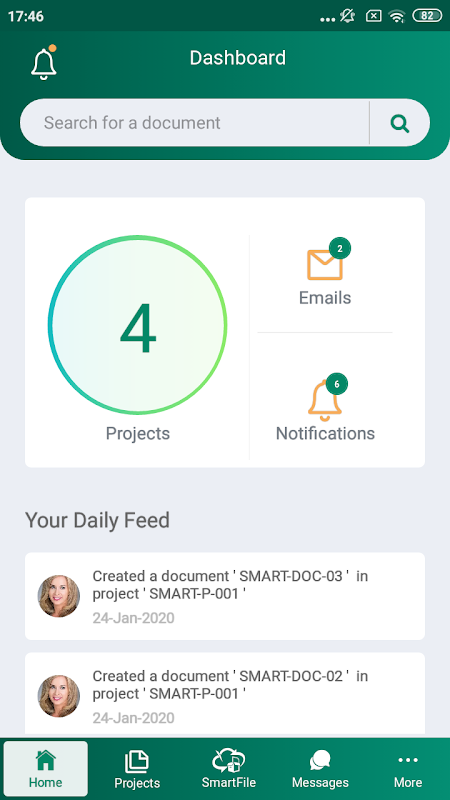Tap the notifications badge showing 6
The height and width of the screenshot is (800, 450).
[336, 384]
